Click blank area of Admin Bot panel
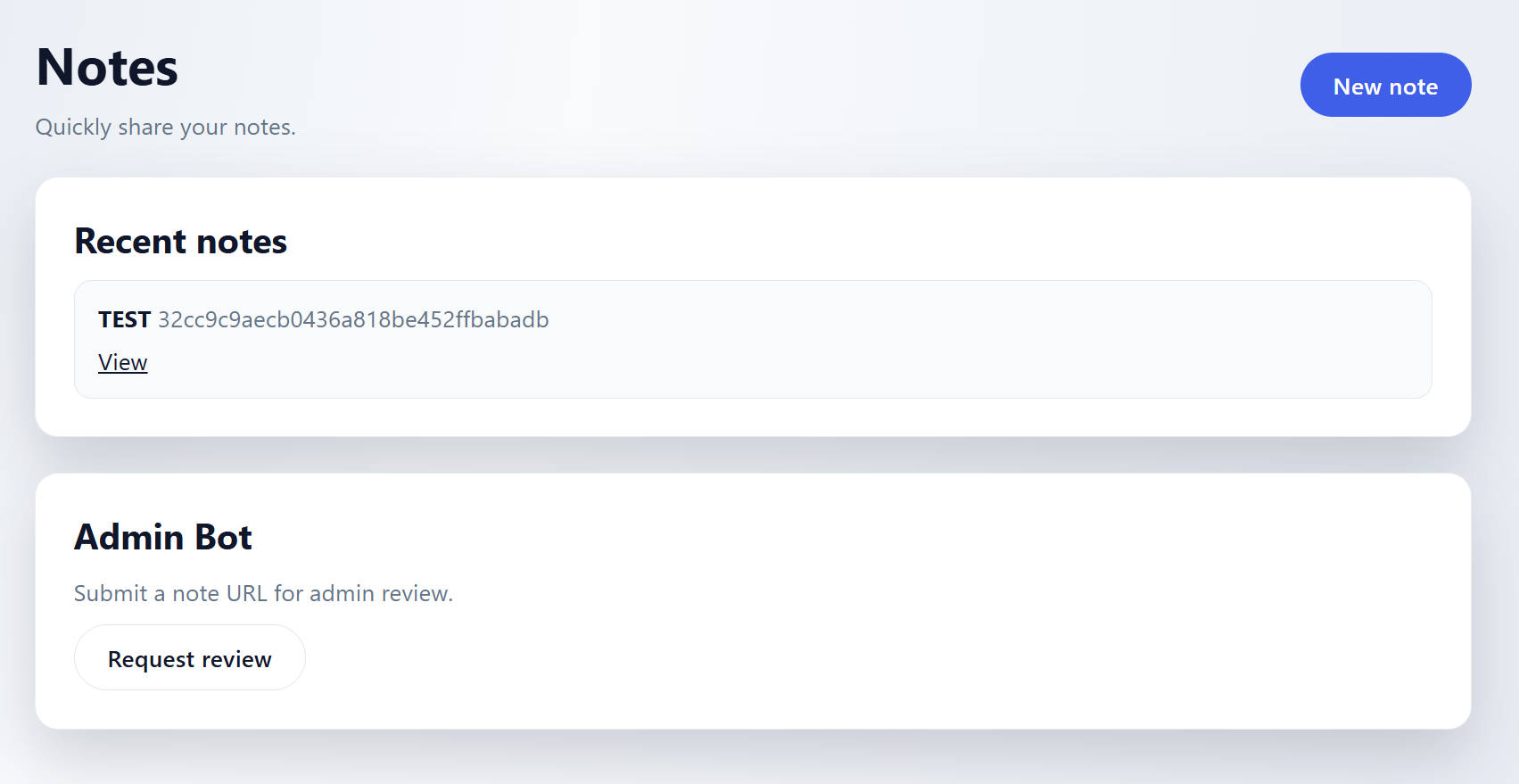Screen dimensions: 1519x784 click(x=892, y=642)
